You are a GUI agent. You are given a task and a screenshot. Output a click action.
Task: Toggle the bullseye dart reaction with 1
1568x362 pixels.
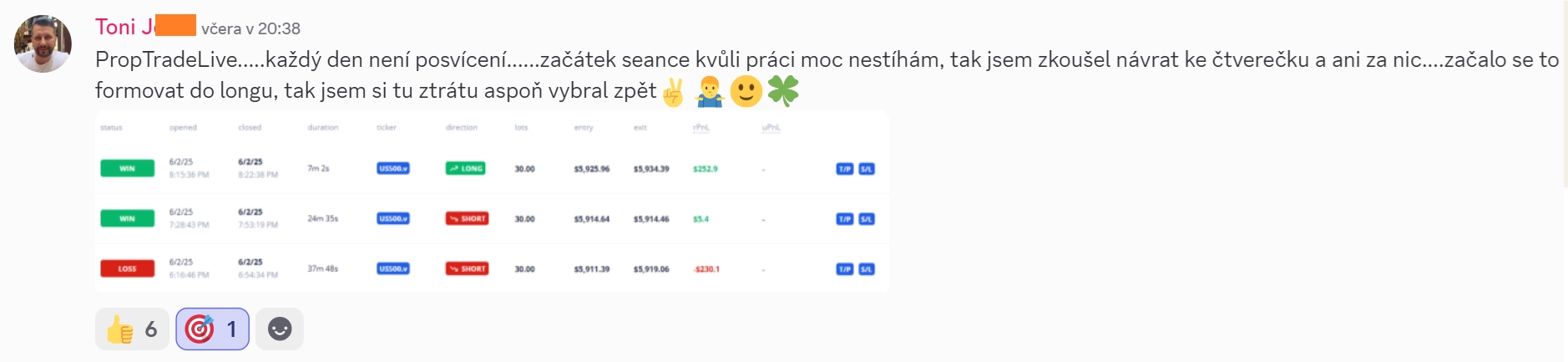coord(212,329)
